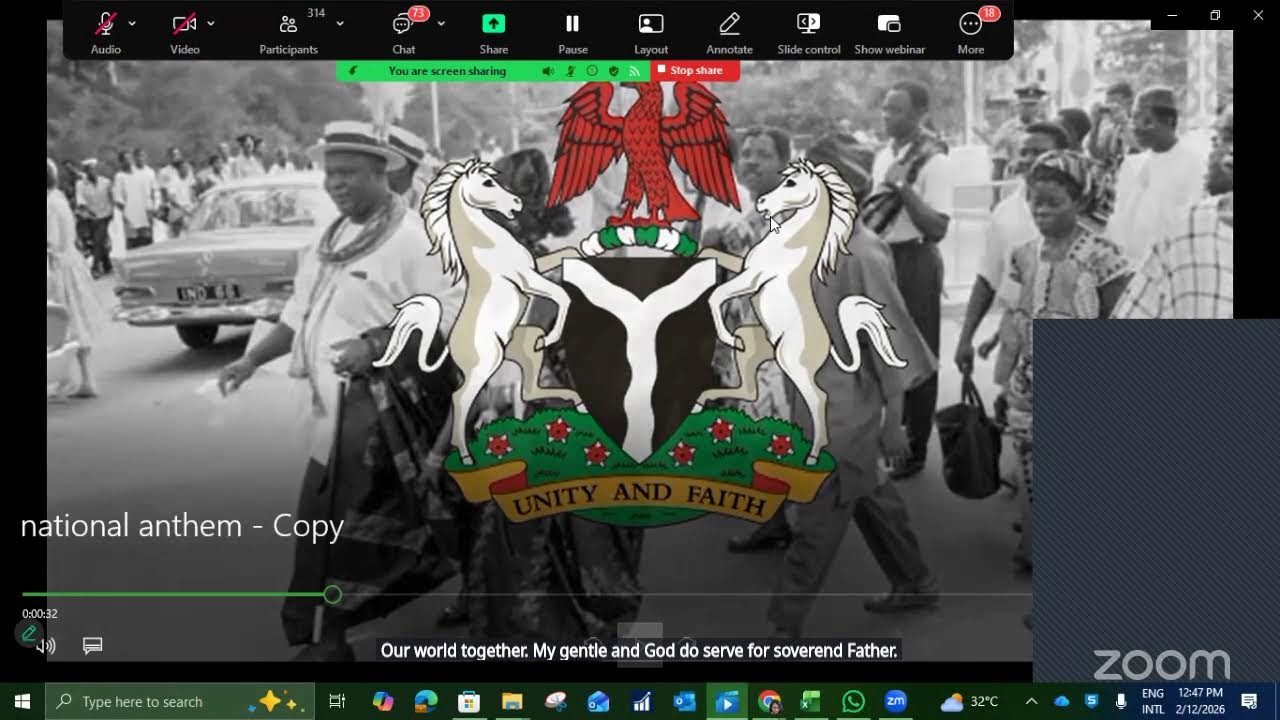Switch the ENG INTL input language
Viewport: 1280px width, 720px height.
click(1153, 702)
